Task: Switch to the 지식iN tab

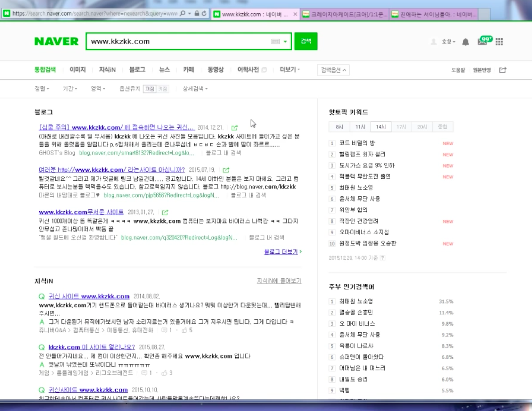Action: [107, 70]
